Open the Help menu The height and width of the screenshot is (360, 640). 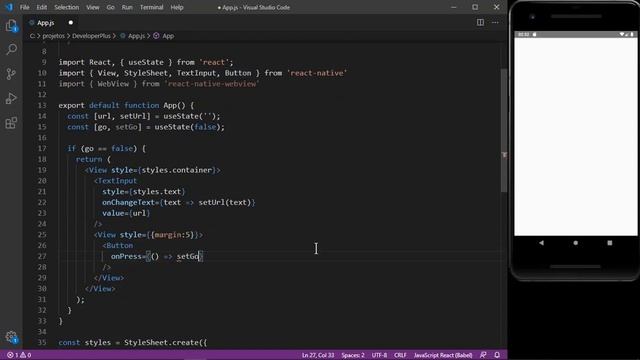click(177, 7)
